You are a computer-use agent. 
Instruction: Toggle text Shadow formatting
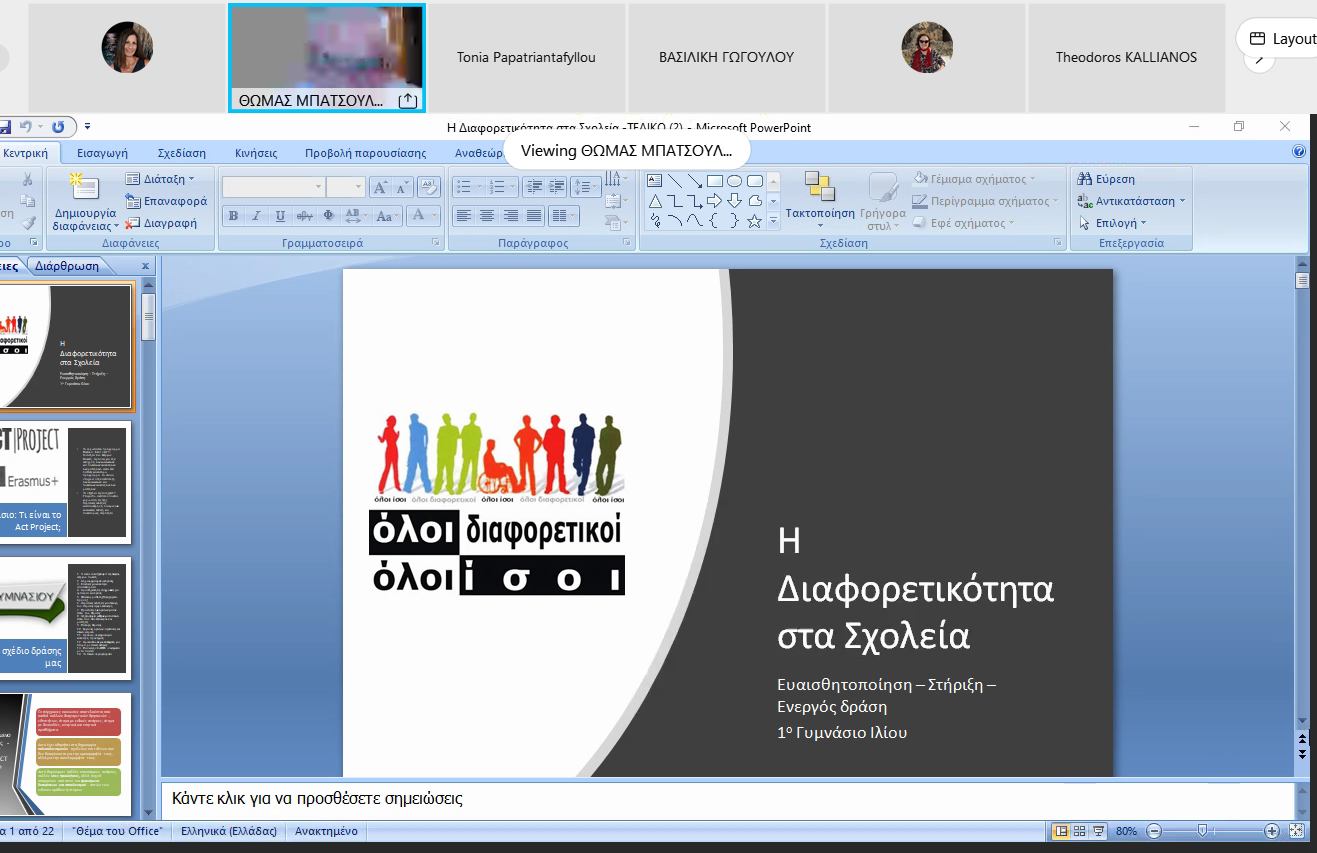tap(328, 215)
